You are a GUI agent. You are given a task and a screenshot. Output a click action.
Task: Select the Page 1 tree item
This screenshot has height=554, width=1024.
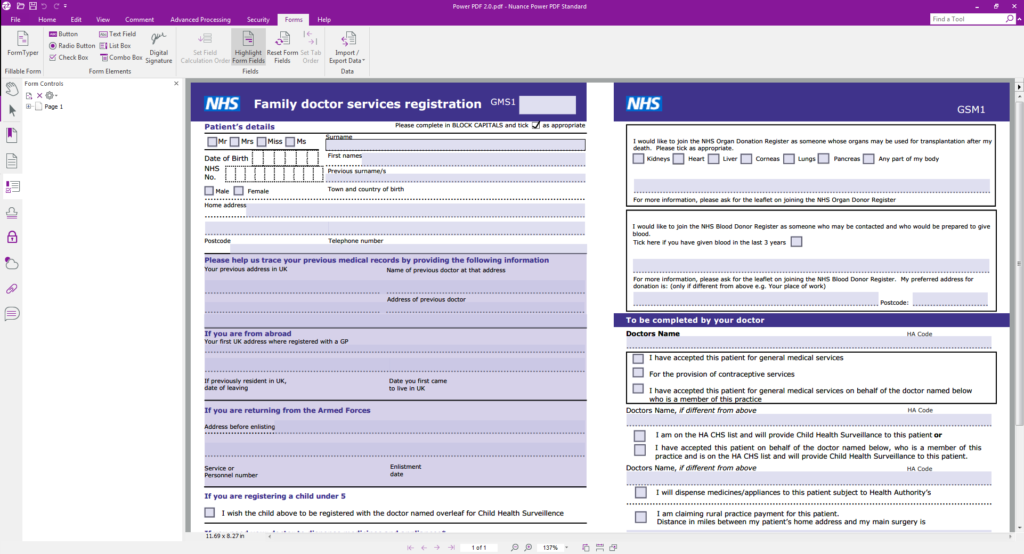pos(54,106)
